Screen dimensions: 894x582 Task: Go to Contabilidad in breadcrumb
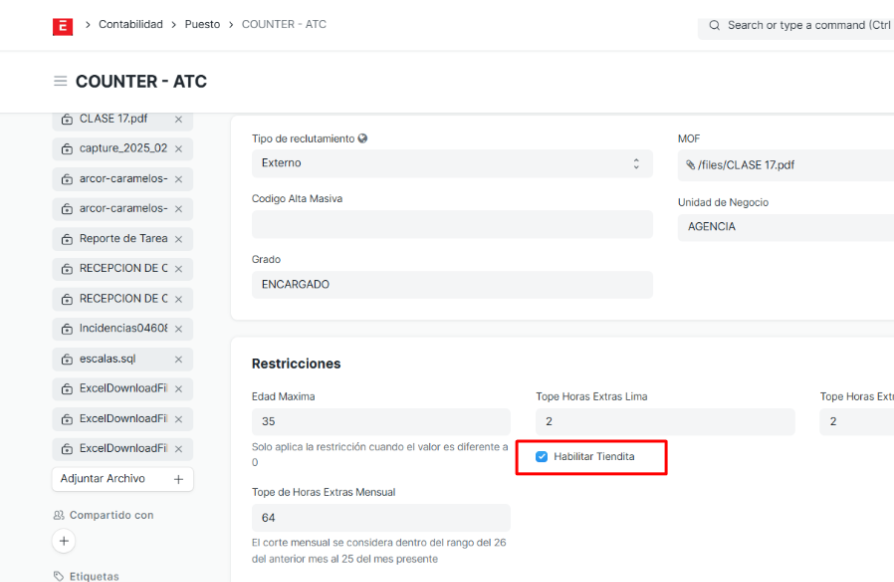[x=130, y=25]
